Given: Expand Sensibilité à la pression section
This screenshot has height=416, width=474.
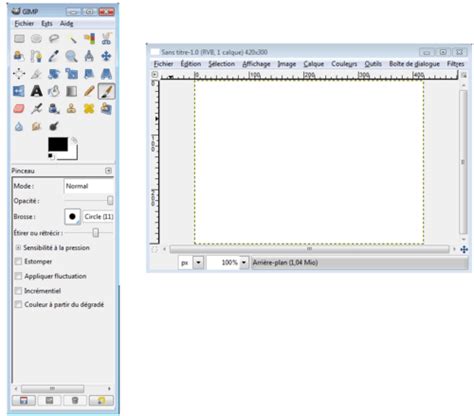Looking at the screenshot, I should coord(18,248).
